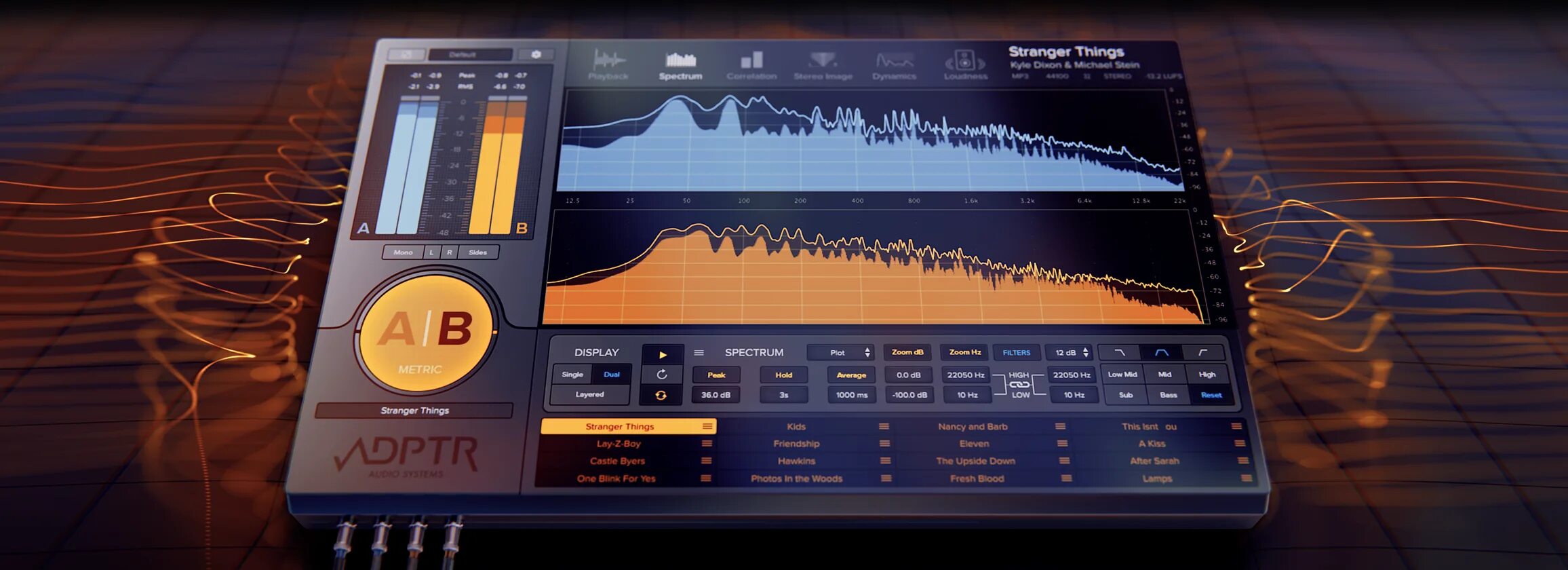
Task: Open menu icon for A Kiss track
Action: point(1240,444)
